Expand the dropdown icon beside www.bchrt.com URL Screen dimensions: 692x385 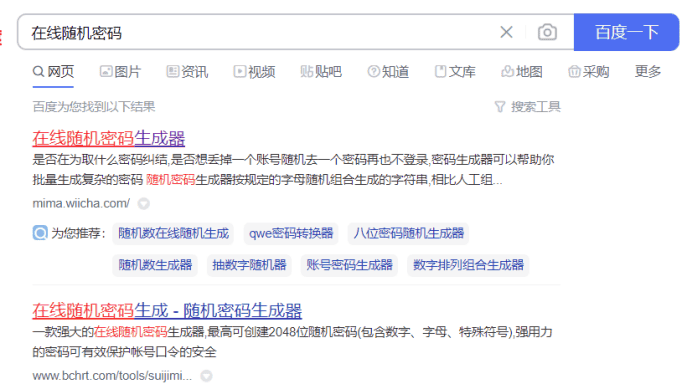206,376
